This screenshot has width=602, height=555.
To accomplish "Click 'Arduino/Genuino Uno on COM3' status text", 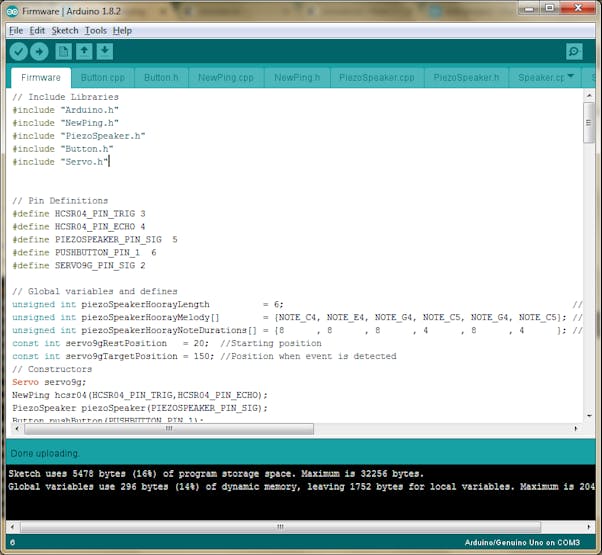I will (522, 543).
